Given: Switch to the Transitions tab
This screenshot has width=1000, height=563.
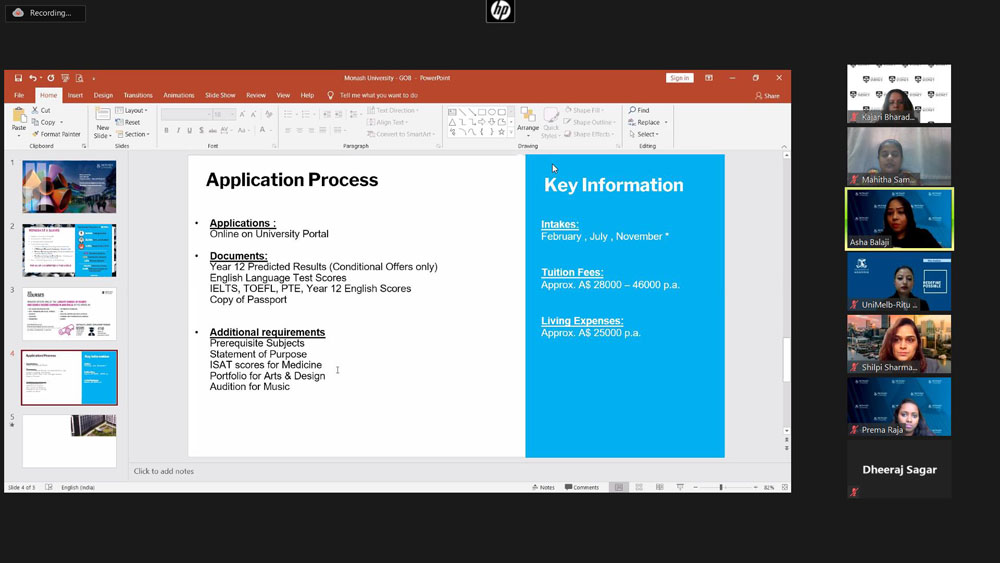Looking at the screenshot, I should pos(138,95).
